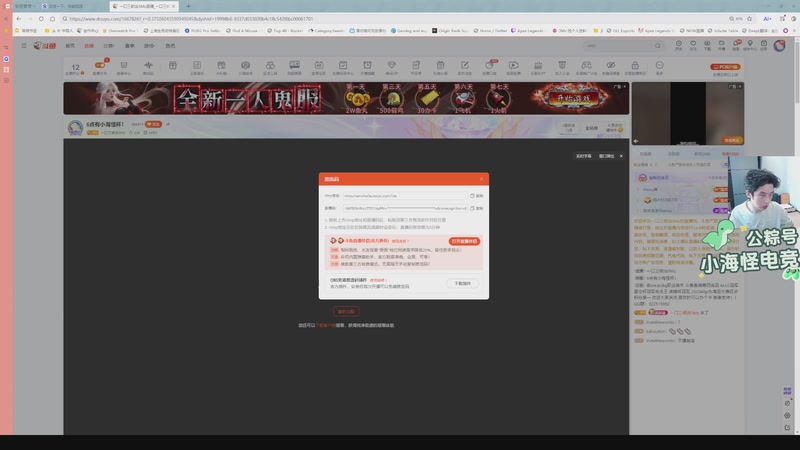Select the first tab of the chat panel
The height and width of the screenshot is (450, 800).
(645, 154)
